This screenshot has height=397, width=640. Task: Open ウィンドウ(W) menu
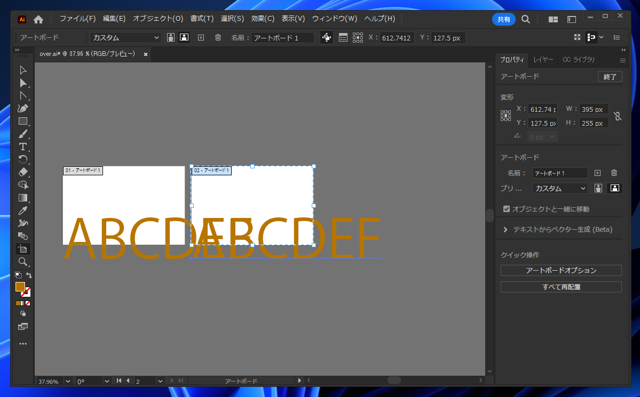point(334,19)
